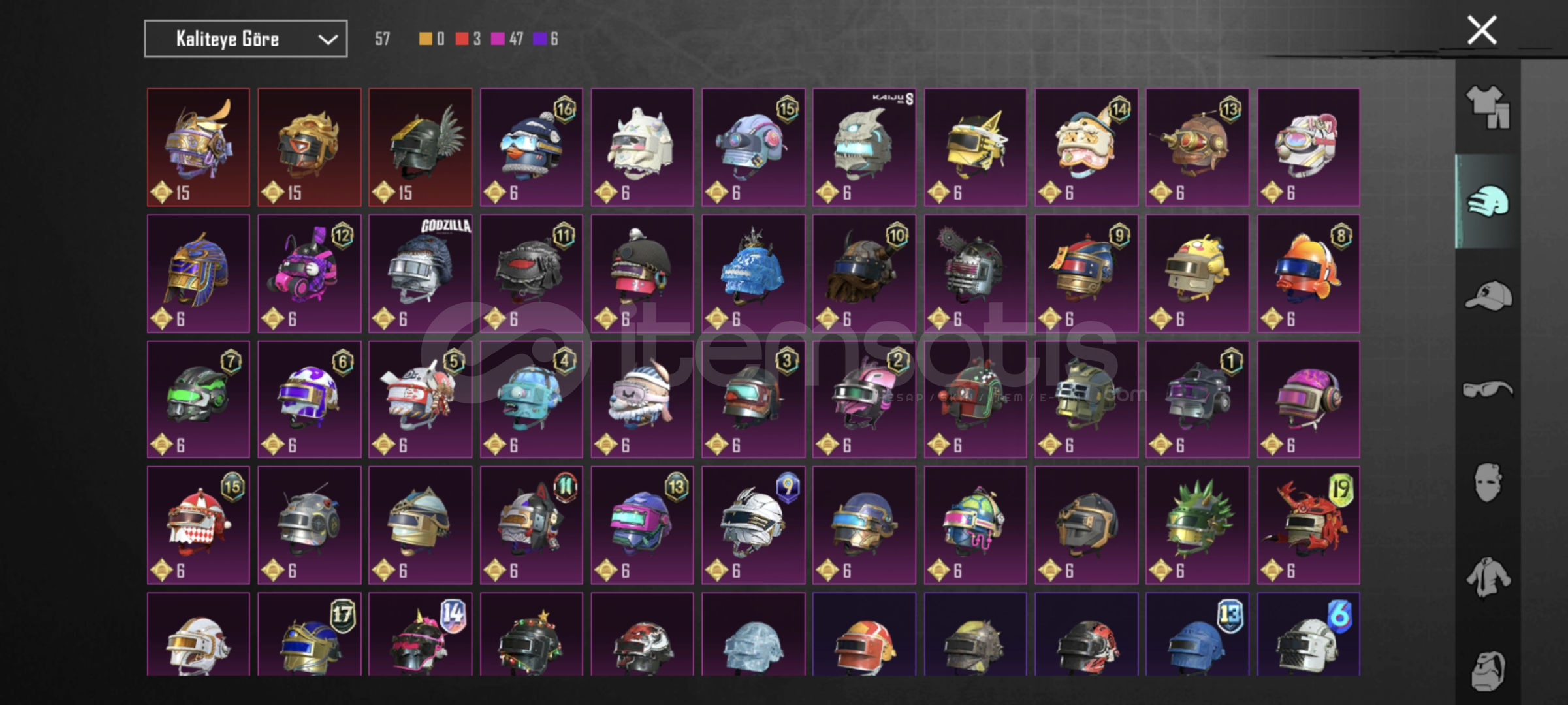Select the red crab helmet with badge 19
The image size is (1568, 705).
tap(1309, 525)
